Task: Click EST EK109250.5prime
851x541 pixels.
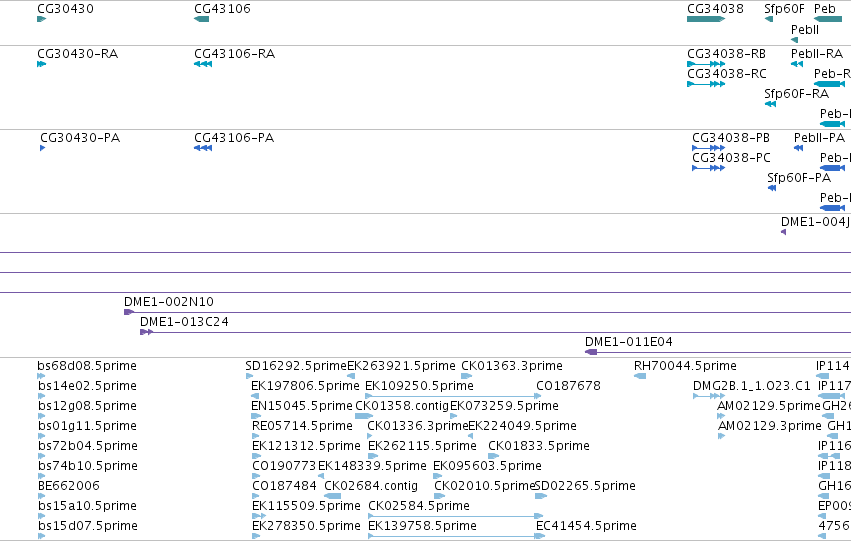Action: [x=419, y=386]
